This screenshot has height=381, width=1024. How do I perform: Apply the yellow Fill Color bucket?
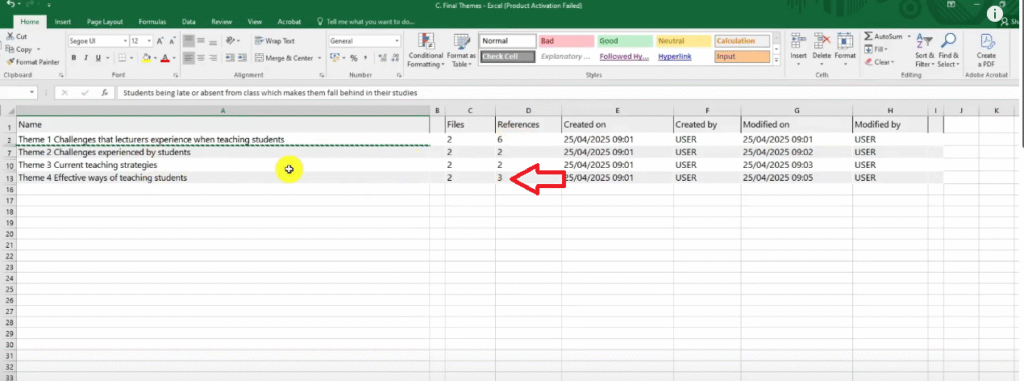tap(146, 58)
